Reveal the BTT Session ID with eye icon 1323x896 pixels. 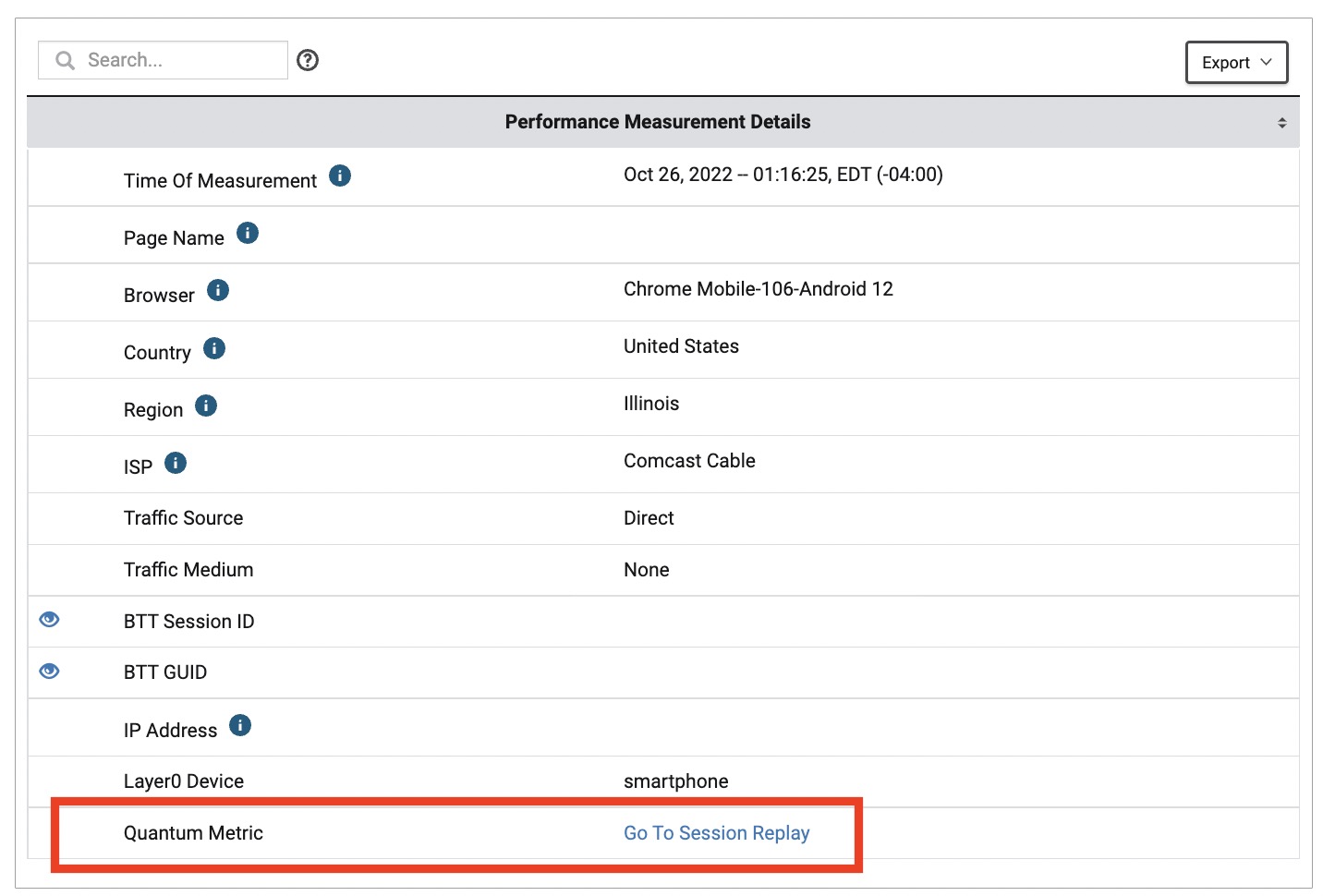click(x=50, y=620)
